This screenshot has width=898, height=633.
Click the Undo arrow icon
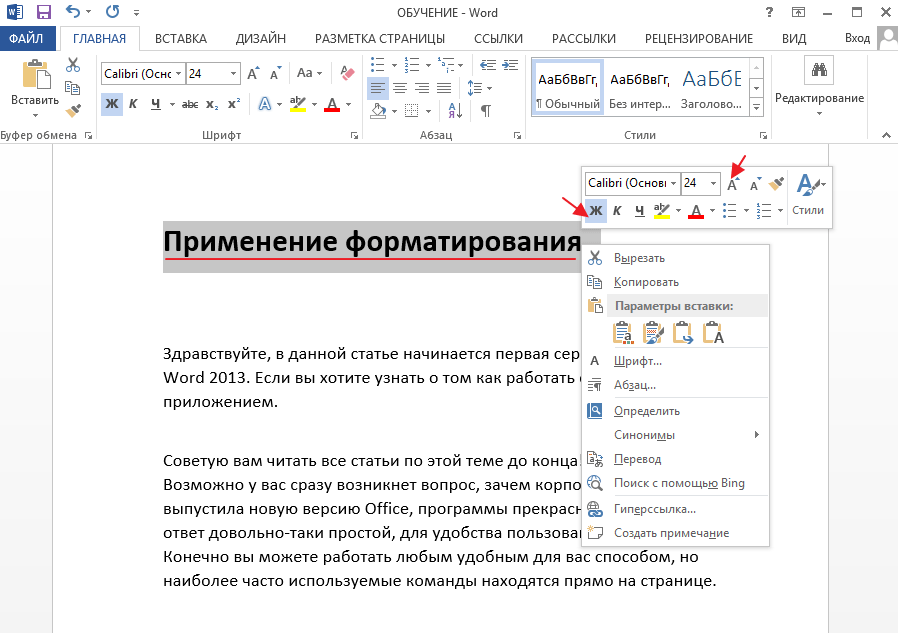tap(73, 11)
